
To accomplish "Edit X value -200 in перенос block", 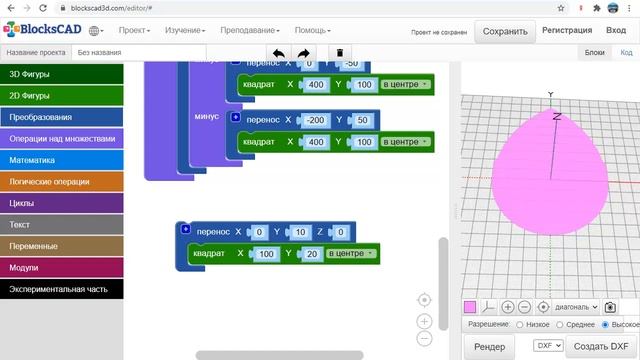I will tap(316, 120).
